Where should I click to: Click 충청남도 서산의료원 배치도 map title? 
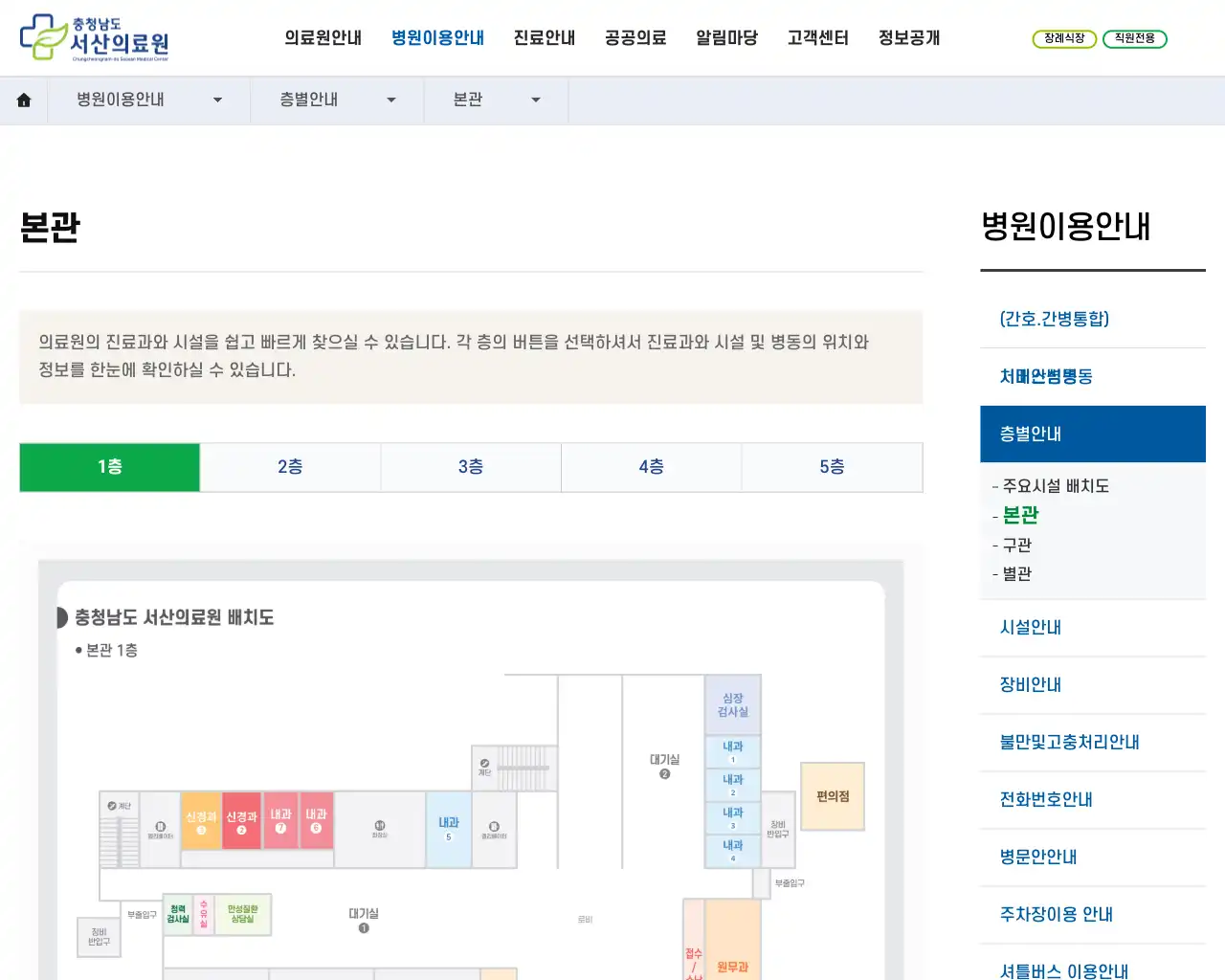point(174,617)
